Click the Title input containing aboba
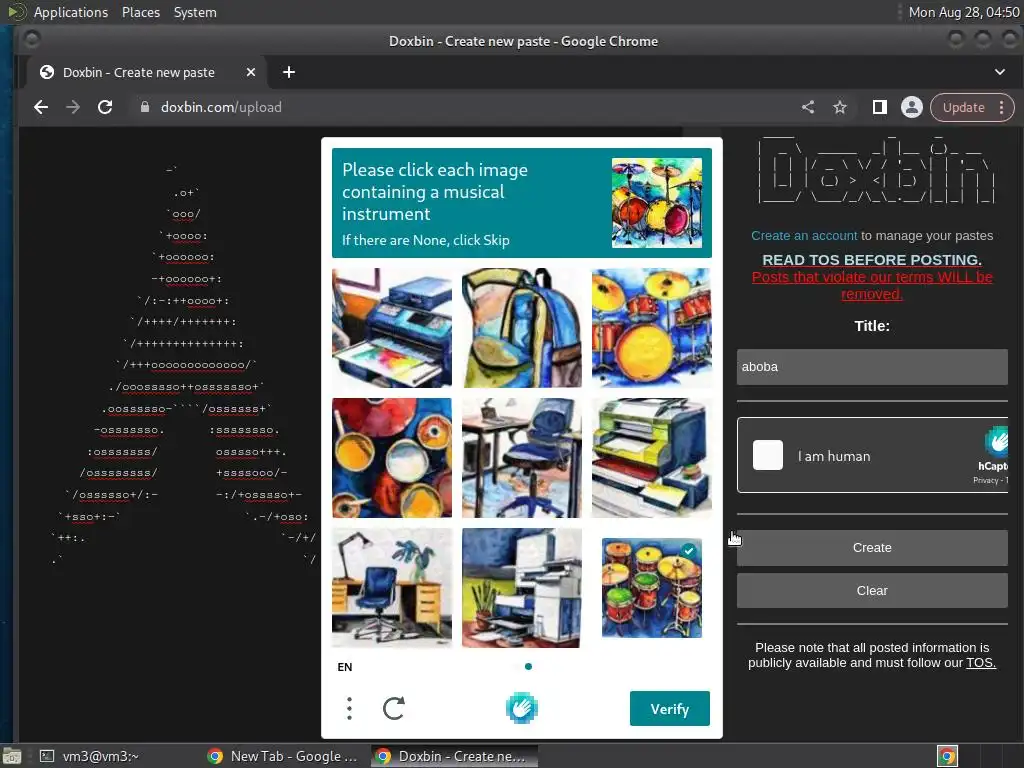 872,367
